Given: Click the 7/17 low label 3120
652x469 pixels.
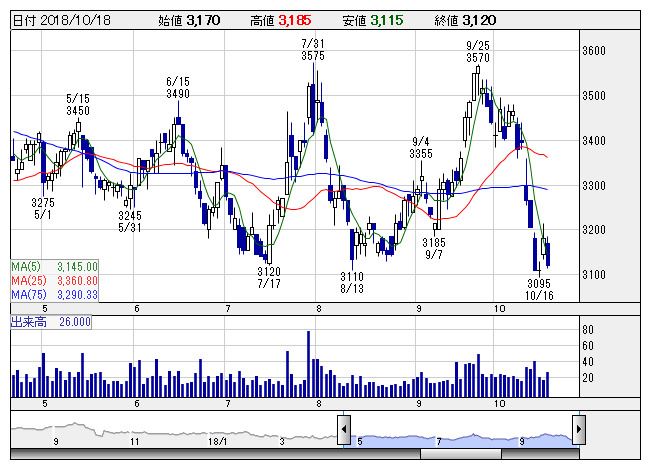Looking at the screenshot, I should (268, 271).
